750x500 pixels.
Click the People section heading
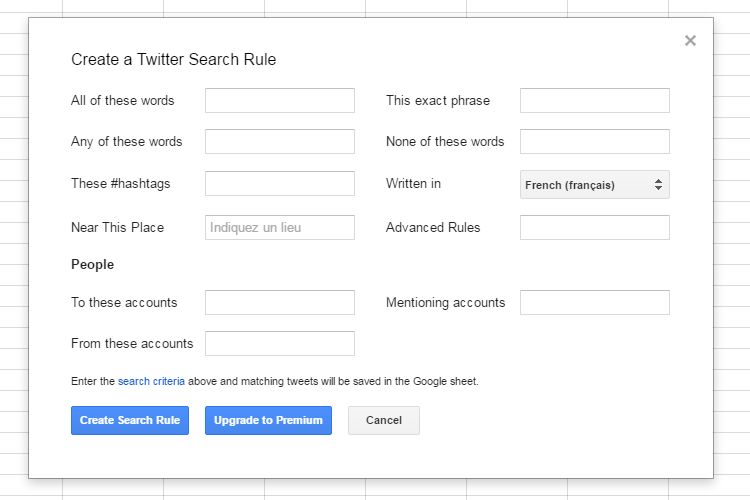(x=92, y=265)
